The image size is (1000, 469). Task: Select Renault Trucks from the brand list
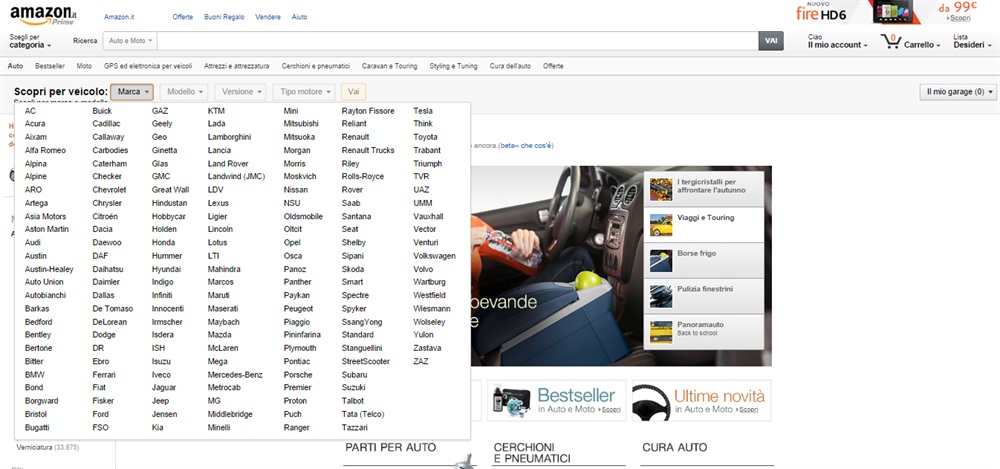point(368,151)
